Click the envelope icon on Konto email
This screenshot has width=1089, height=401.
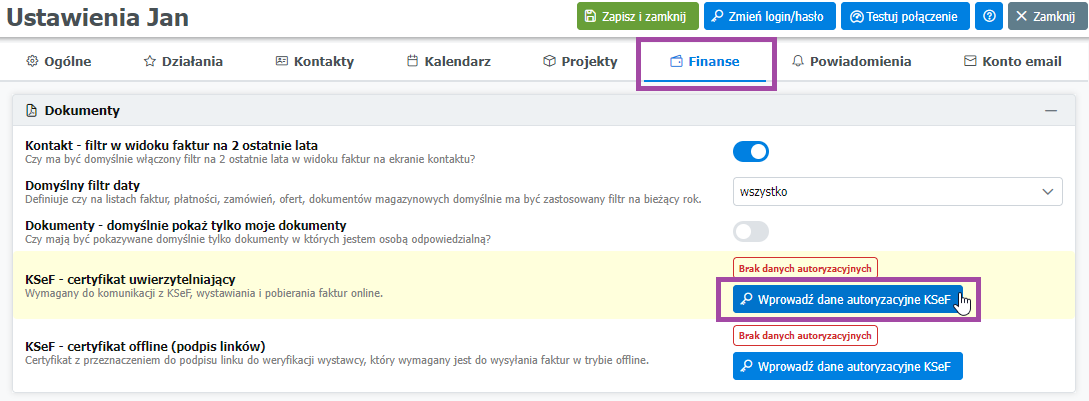(x=970, y=61)
